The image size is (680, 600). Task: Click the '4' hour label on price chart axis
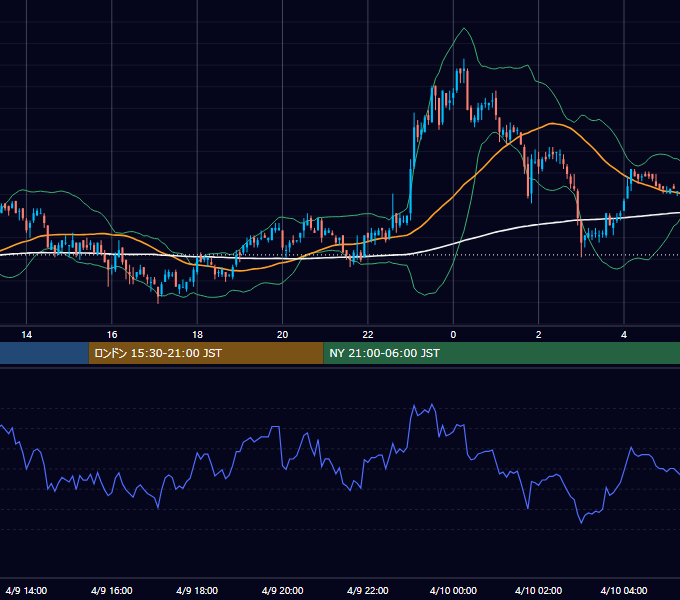coord(624,335)
